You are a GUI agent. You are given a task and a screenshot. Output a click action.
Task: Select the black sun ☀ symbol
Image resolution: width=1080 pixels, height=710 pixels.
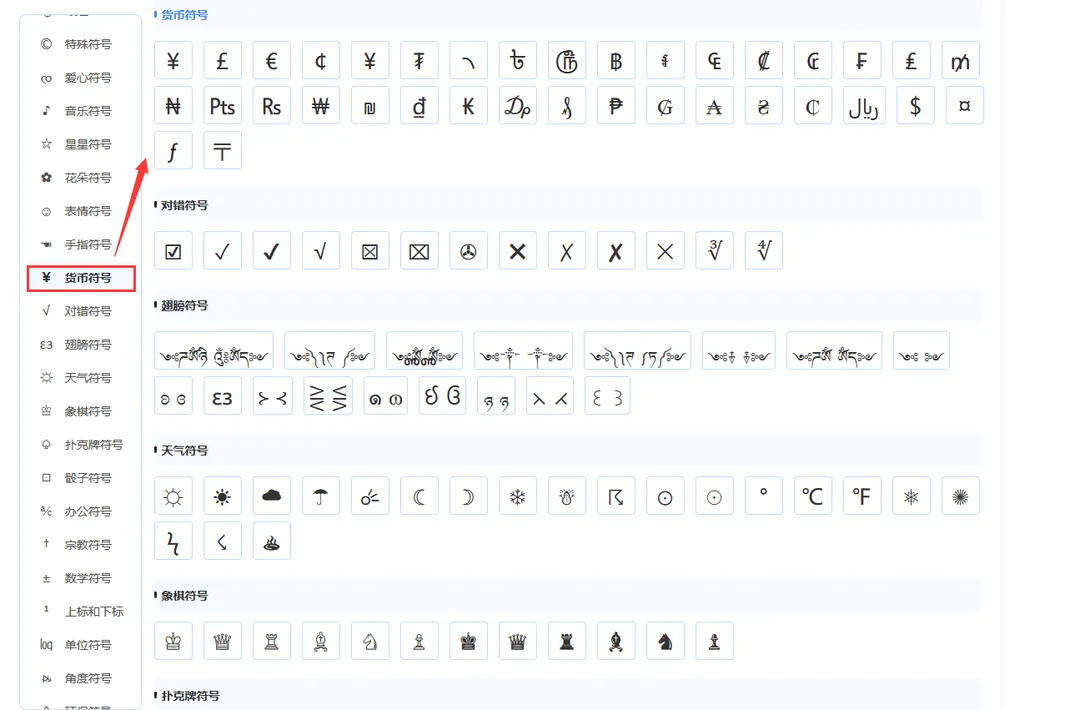pos(222,496)
